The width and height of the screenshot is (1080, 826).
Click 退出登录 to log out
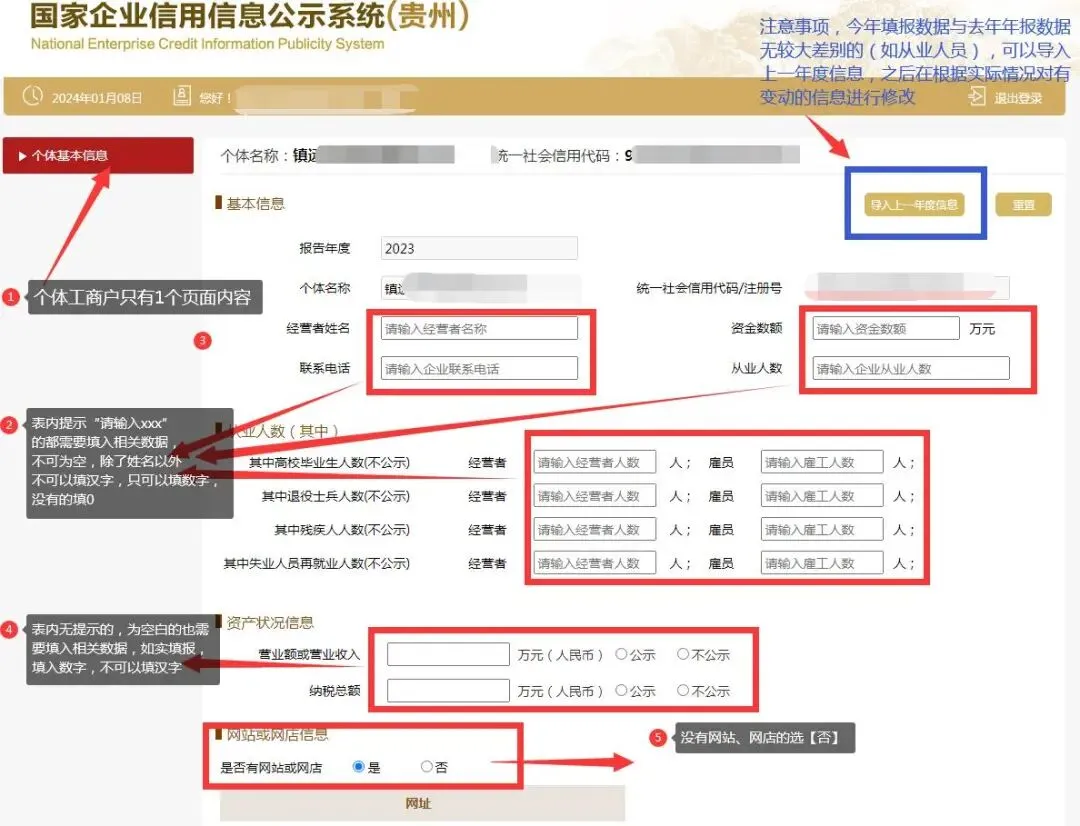pyautogui.click(x=1019, y=96)
